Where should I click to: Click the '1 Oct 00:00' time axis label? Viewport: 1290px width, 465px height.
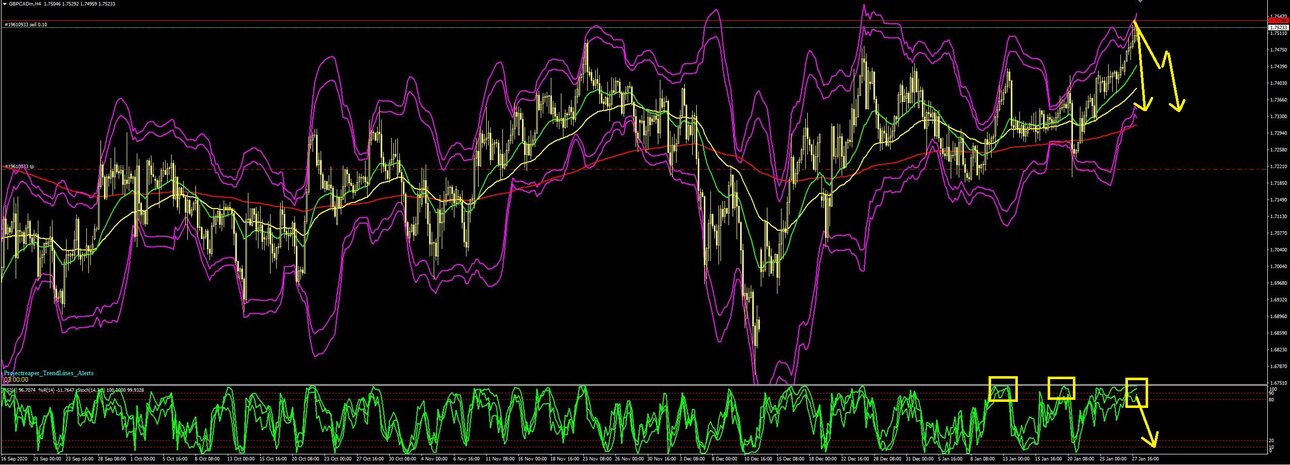tap(142, 459)
